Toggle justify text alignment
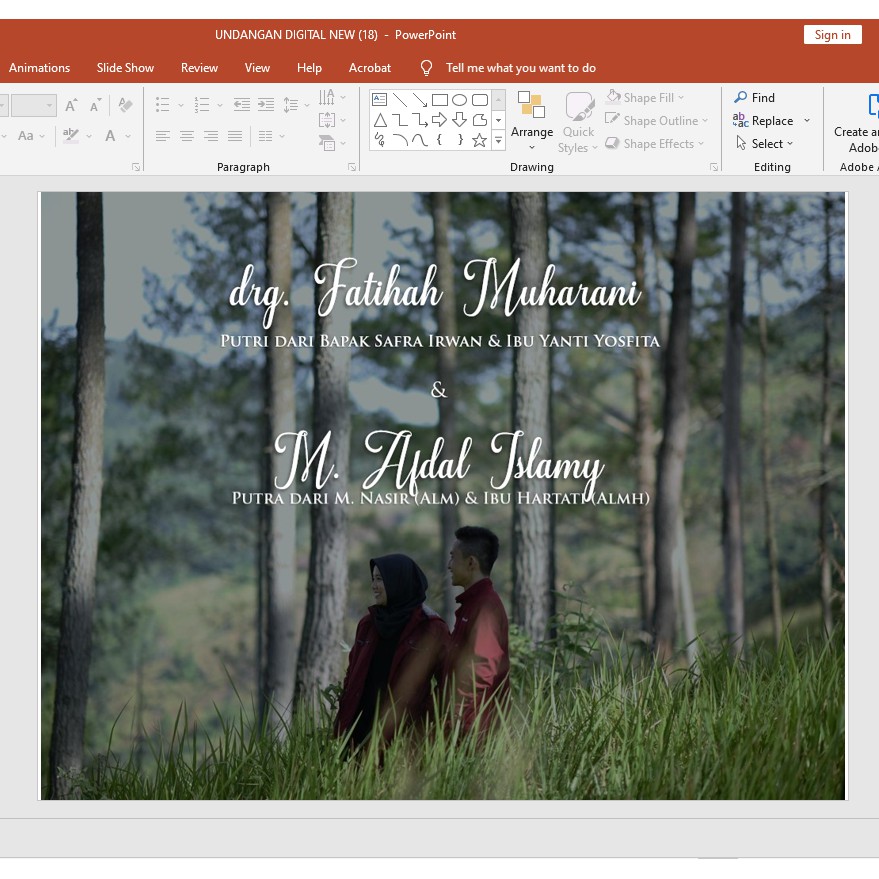The width and height of the screenshot is (879, 879). [x=235, y=136]
